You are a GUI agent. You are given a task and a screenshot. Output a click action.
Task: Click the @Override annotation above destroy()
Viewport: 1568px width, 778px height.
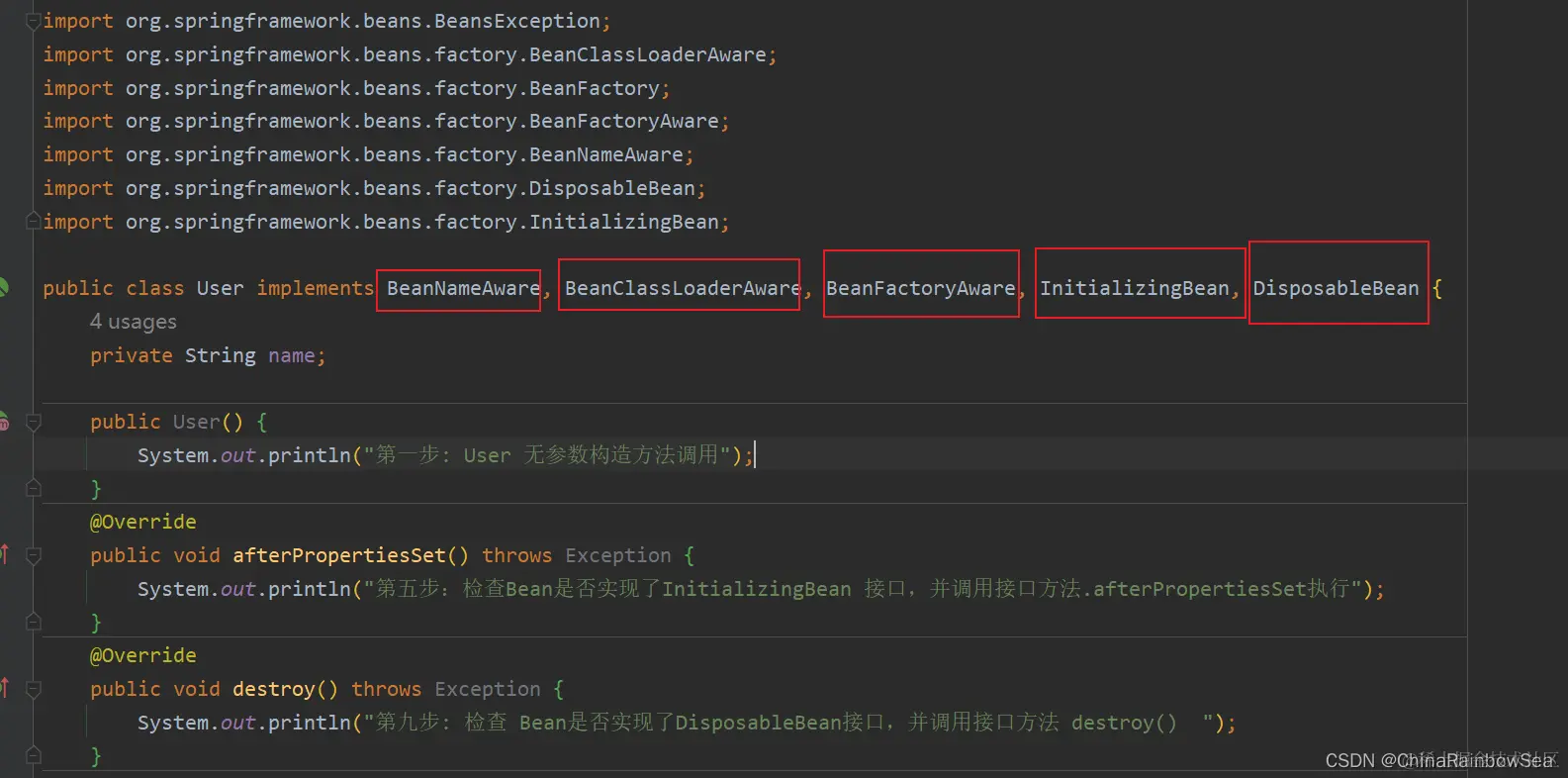(143, 655)
